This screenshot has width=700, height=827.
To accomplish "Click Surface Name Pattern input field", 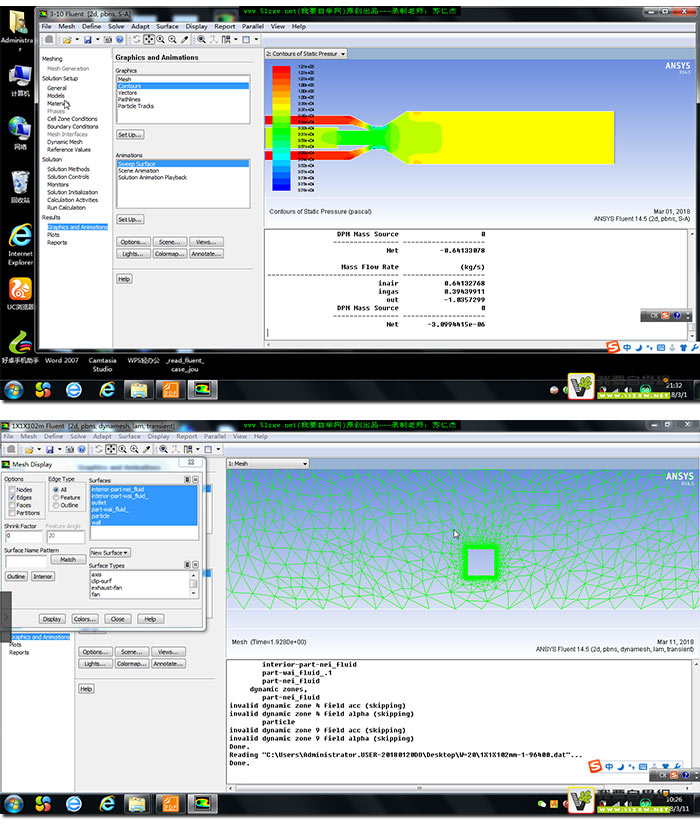I will click(x=26, y=561).
